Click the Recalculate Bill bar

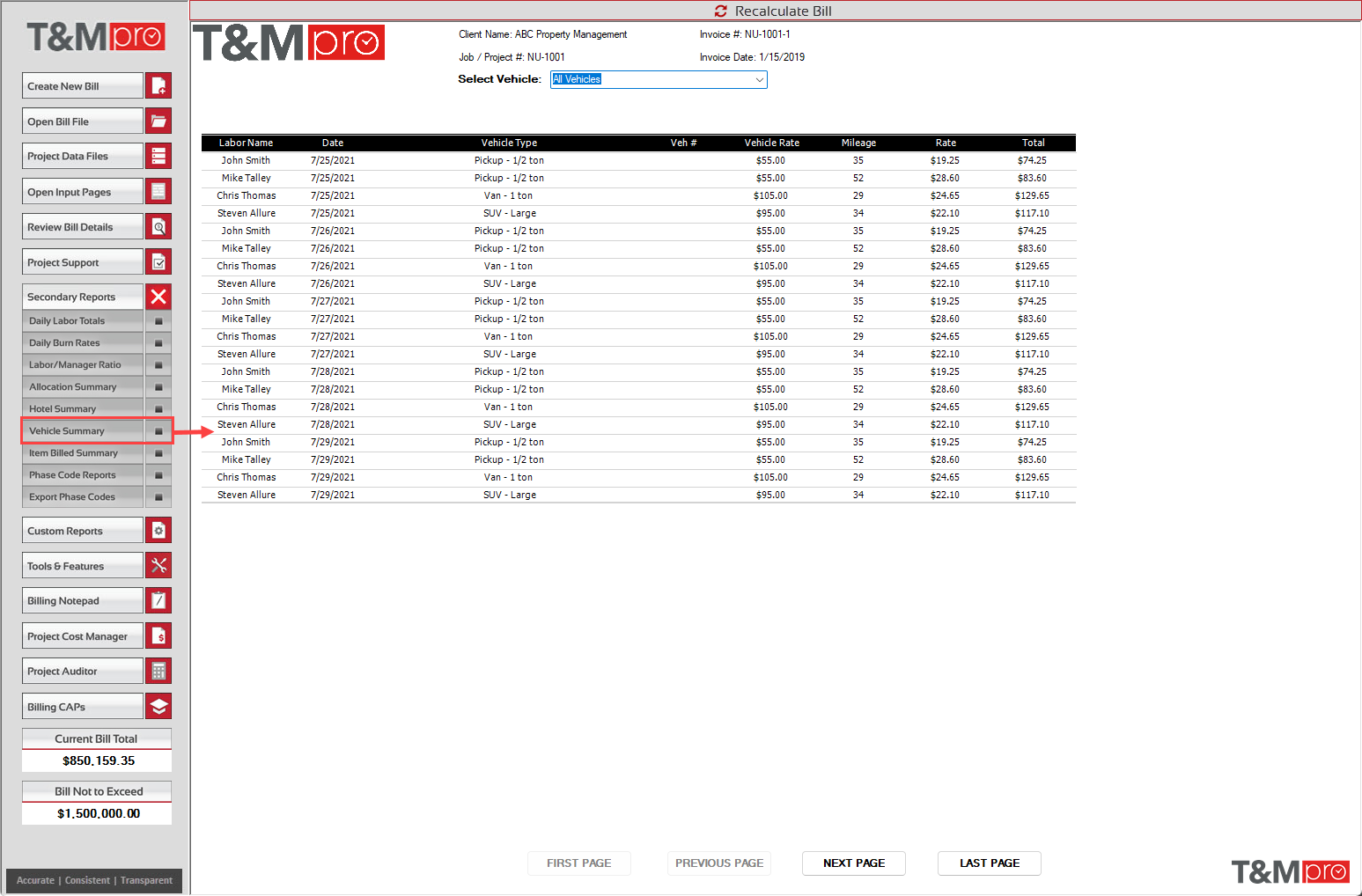(776, 11)
